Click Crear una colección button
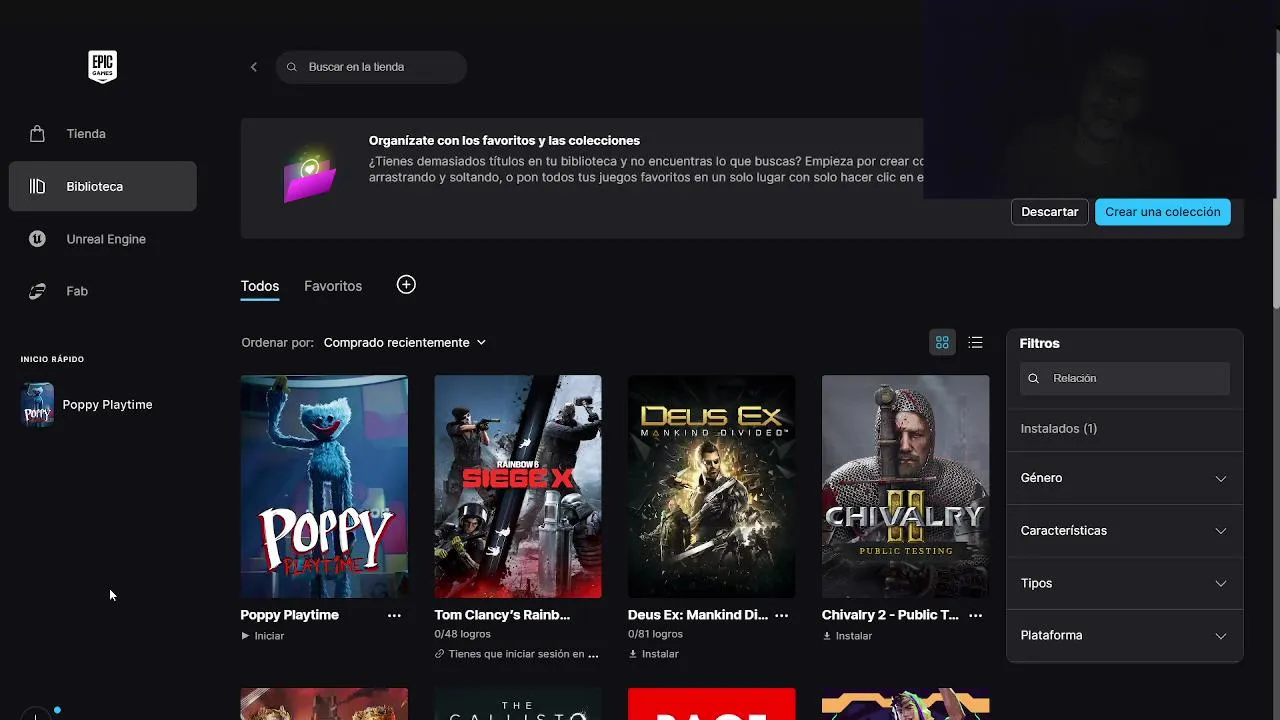Screen dimensions: 1280x720 point(1163,212)
